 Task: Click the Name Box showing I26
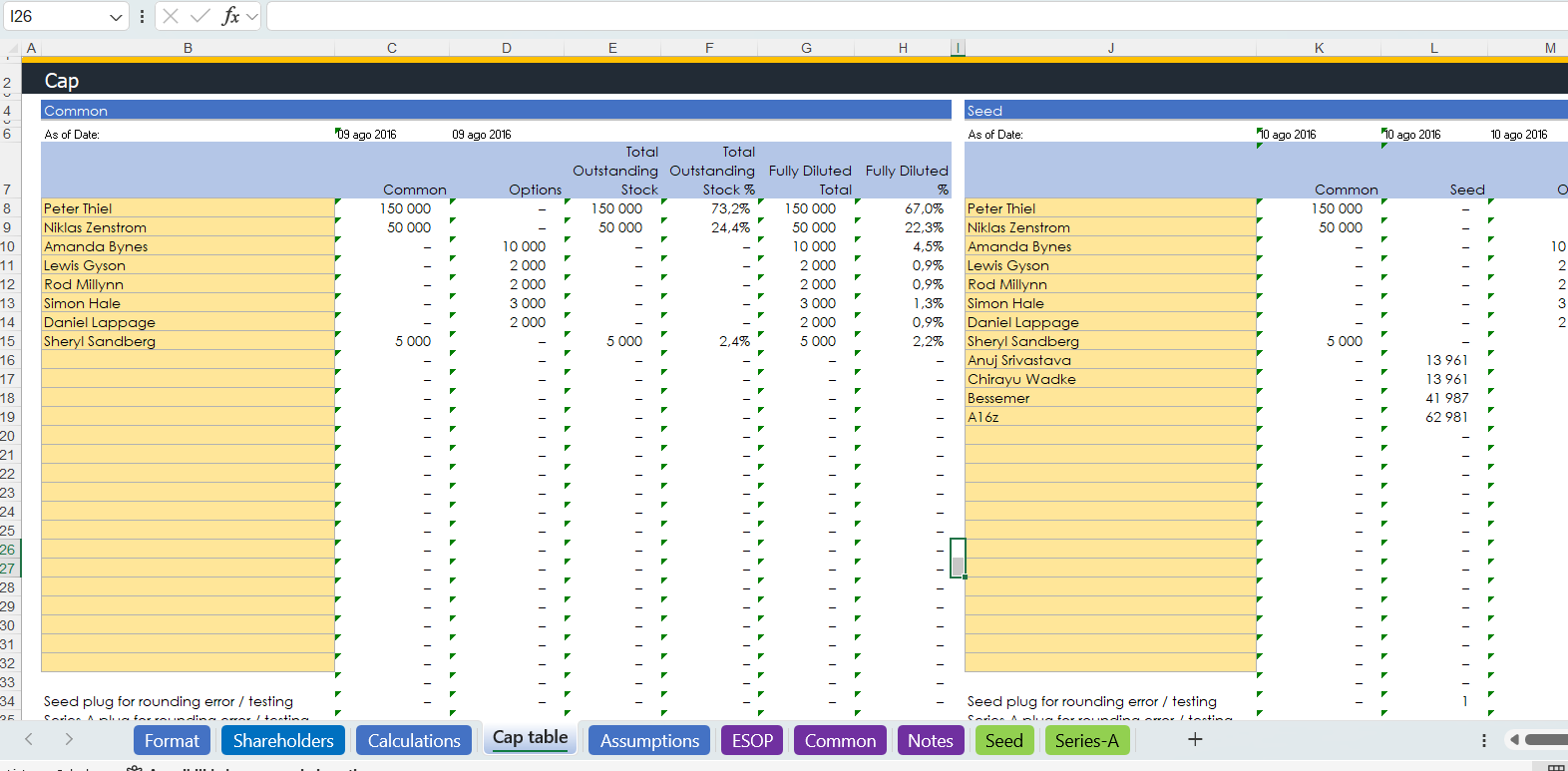click(x=55, y=16)
